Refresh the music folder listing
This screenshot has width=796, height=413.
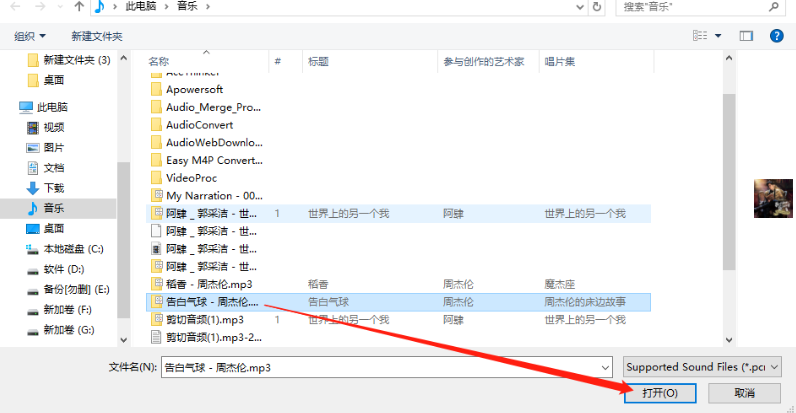coord(597,7)
